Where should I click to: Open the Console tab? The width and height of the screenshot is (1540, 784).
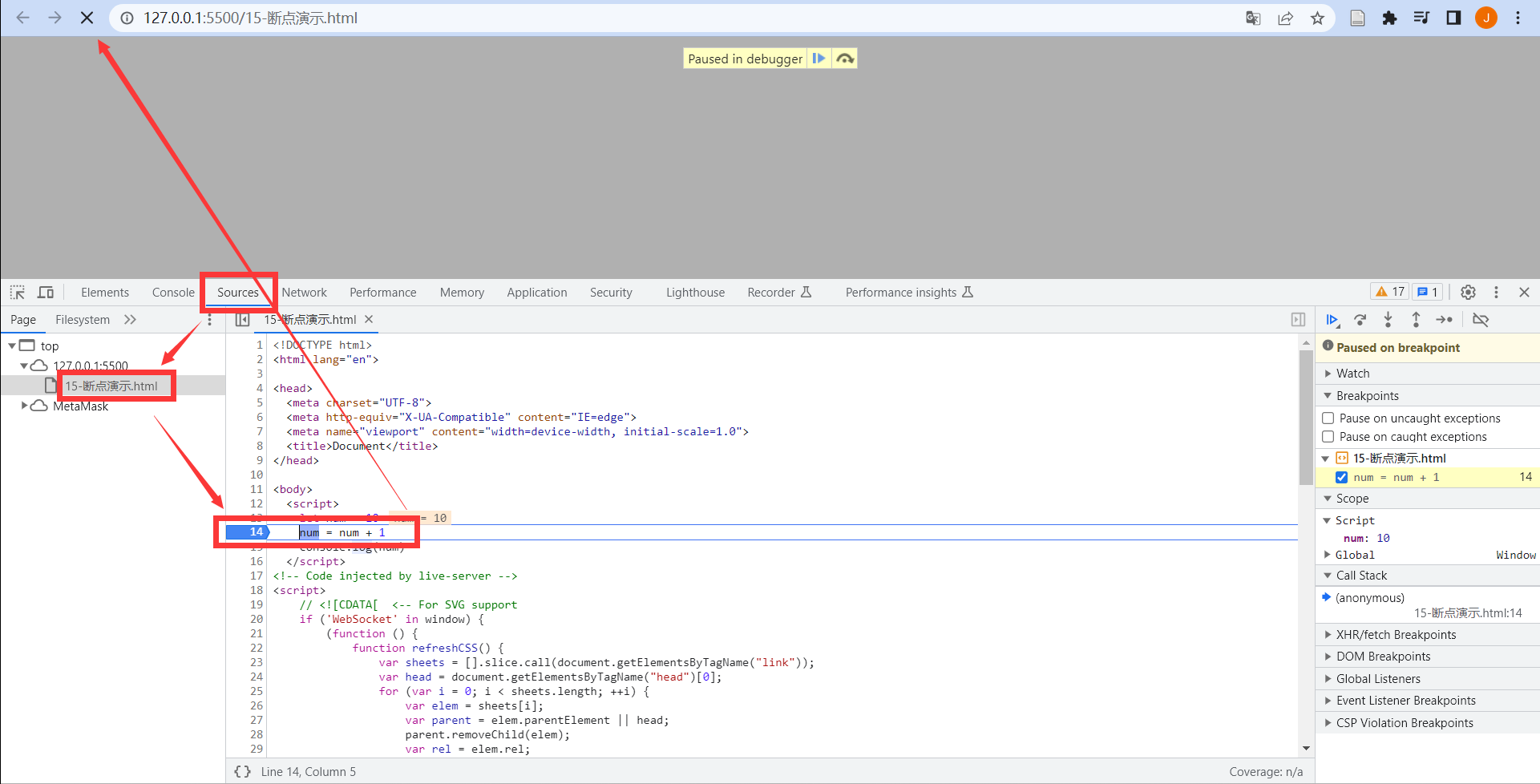(173, 293)
